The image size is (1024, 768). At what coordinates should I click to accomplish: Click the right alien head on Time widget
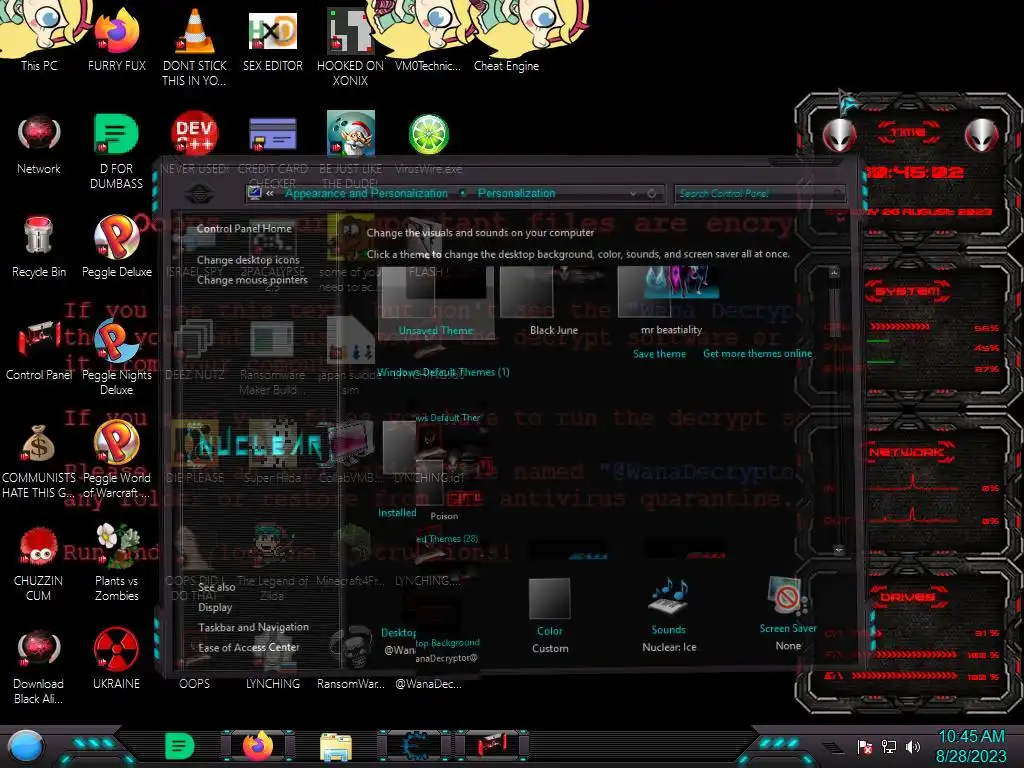tap(982, 135)
